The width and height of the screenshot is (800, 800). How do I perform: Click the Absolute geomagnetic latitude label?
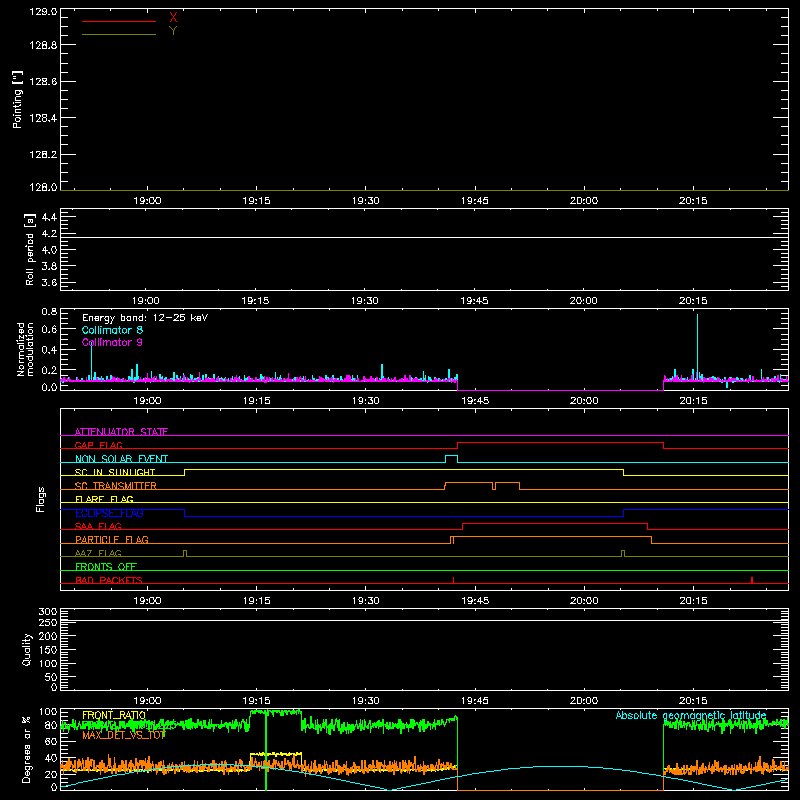[691, 715]
